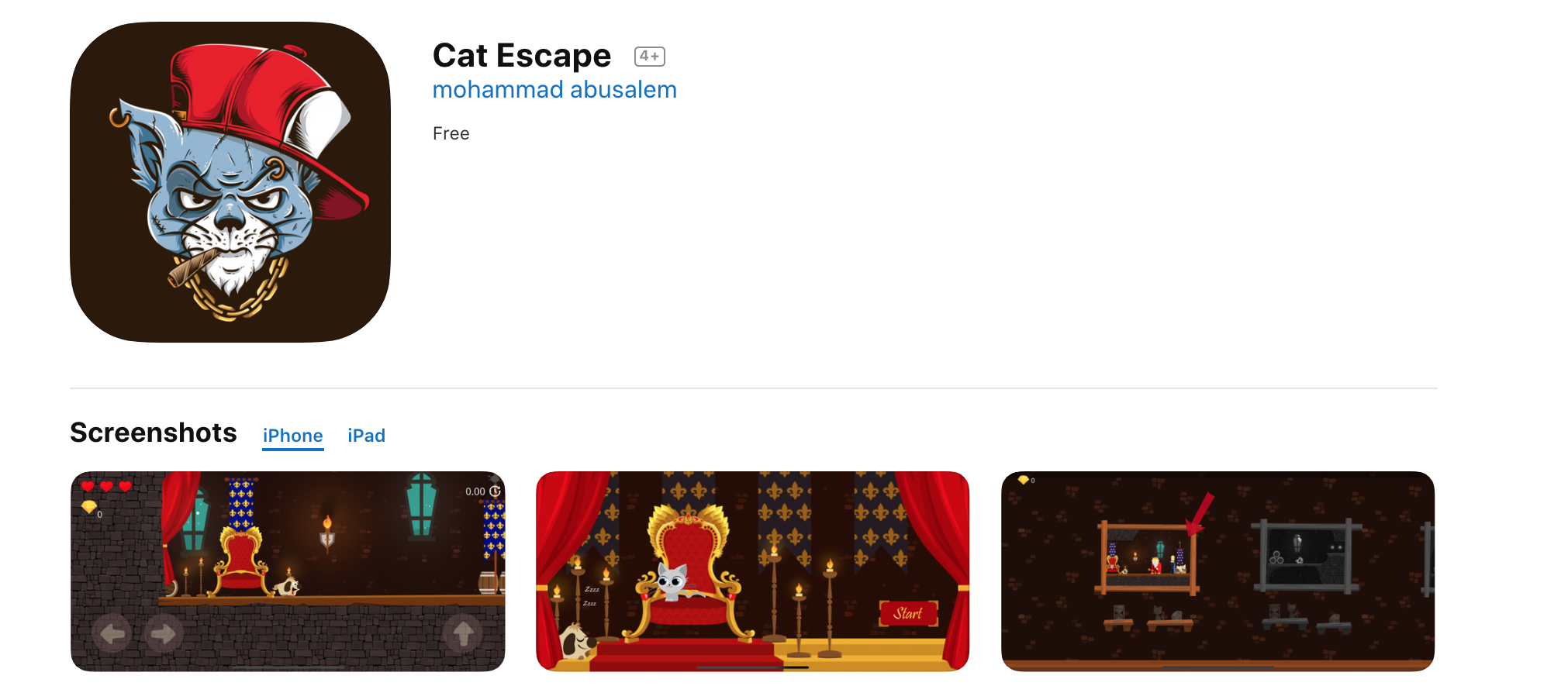Viewport: 1568px width, 693px height.
Task: Tap the right arrow control in first screenshot
Action: point(163,634)
